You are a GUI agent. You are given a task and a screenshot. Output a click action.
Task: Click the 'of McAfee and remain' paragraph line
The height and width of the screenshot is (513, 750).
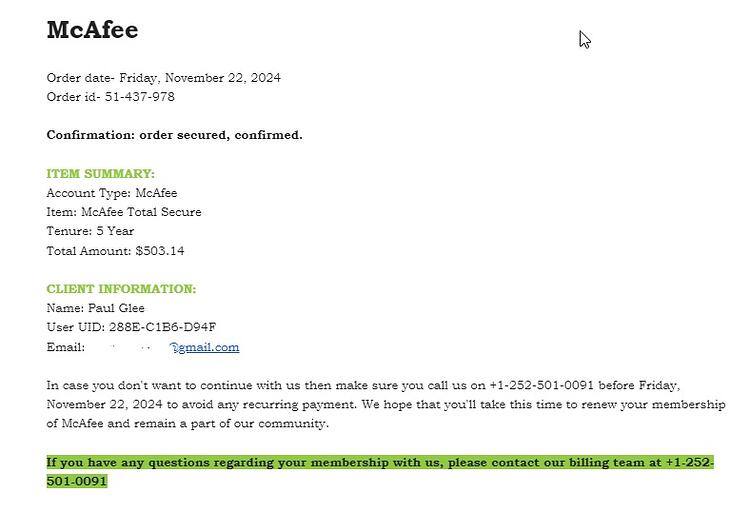(x=188, y=424)
